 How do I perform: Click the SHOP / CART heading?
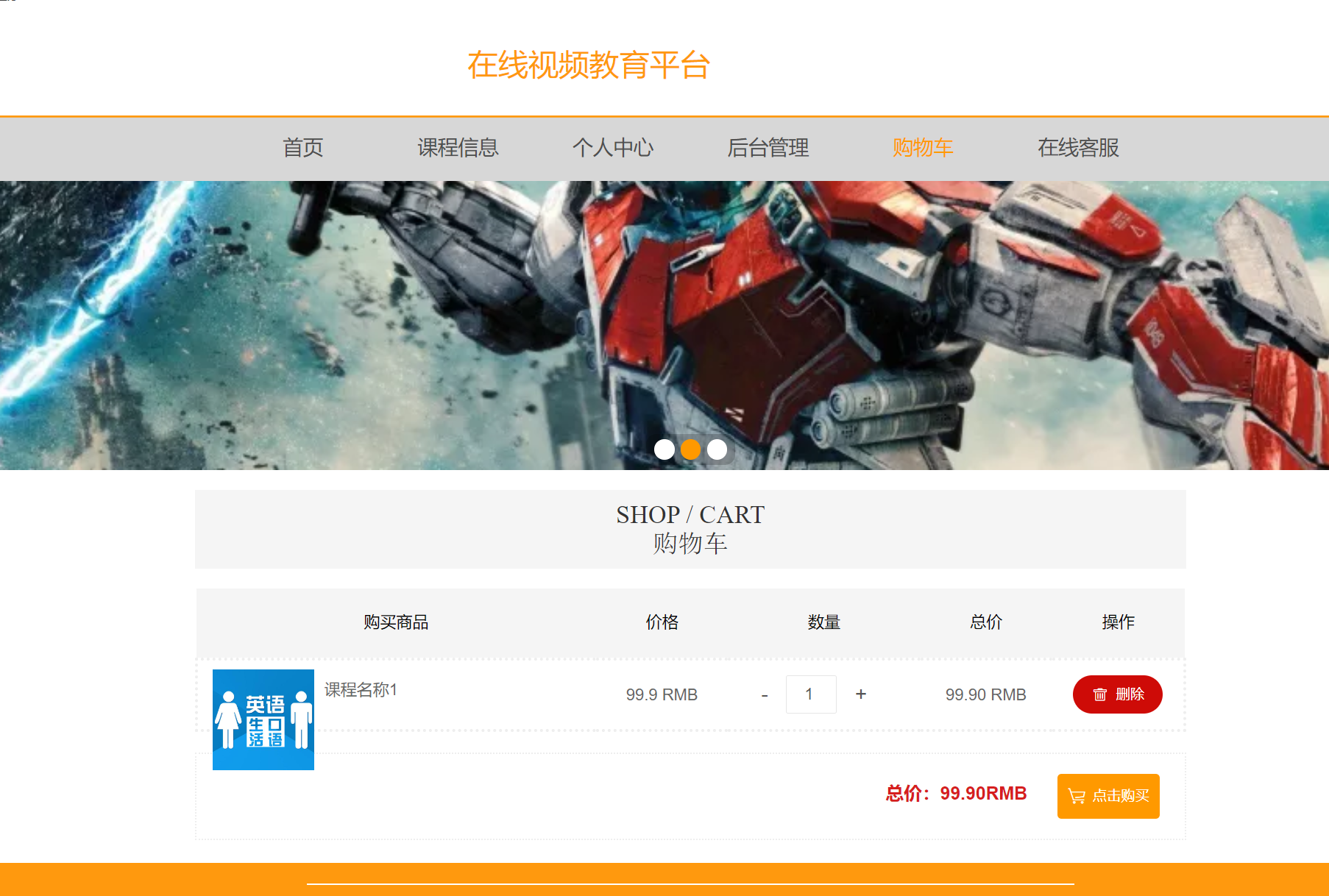690,515
